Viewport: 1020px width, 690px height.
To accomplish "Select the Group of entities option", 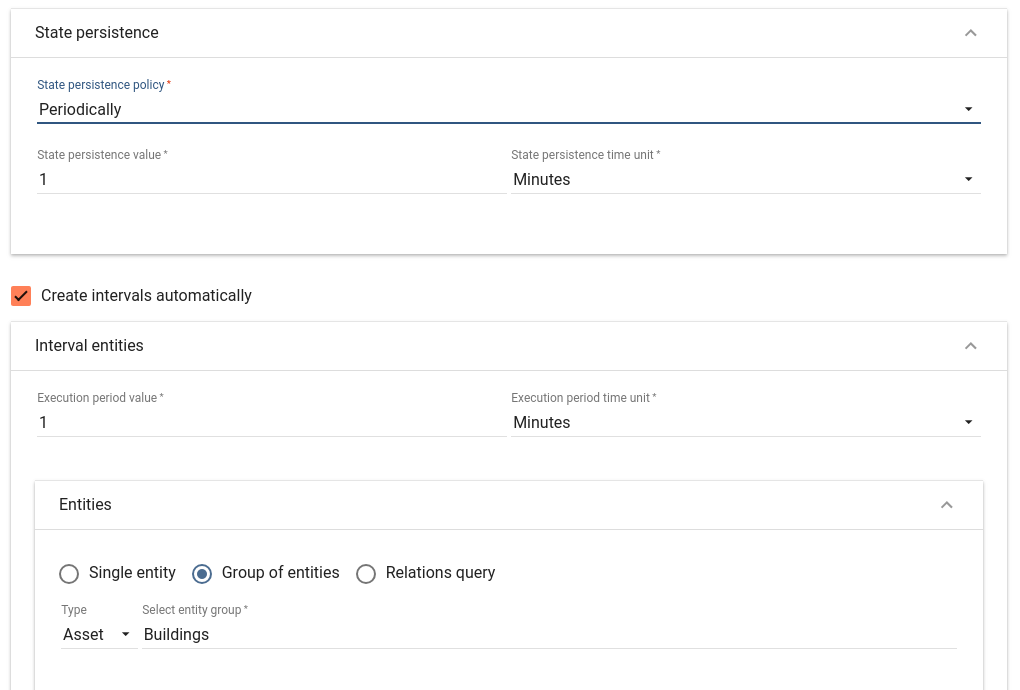I will click(x=202, y=574).
